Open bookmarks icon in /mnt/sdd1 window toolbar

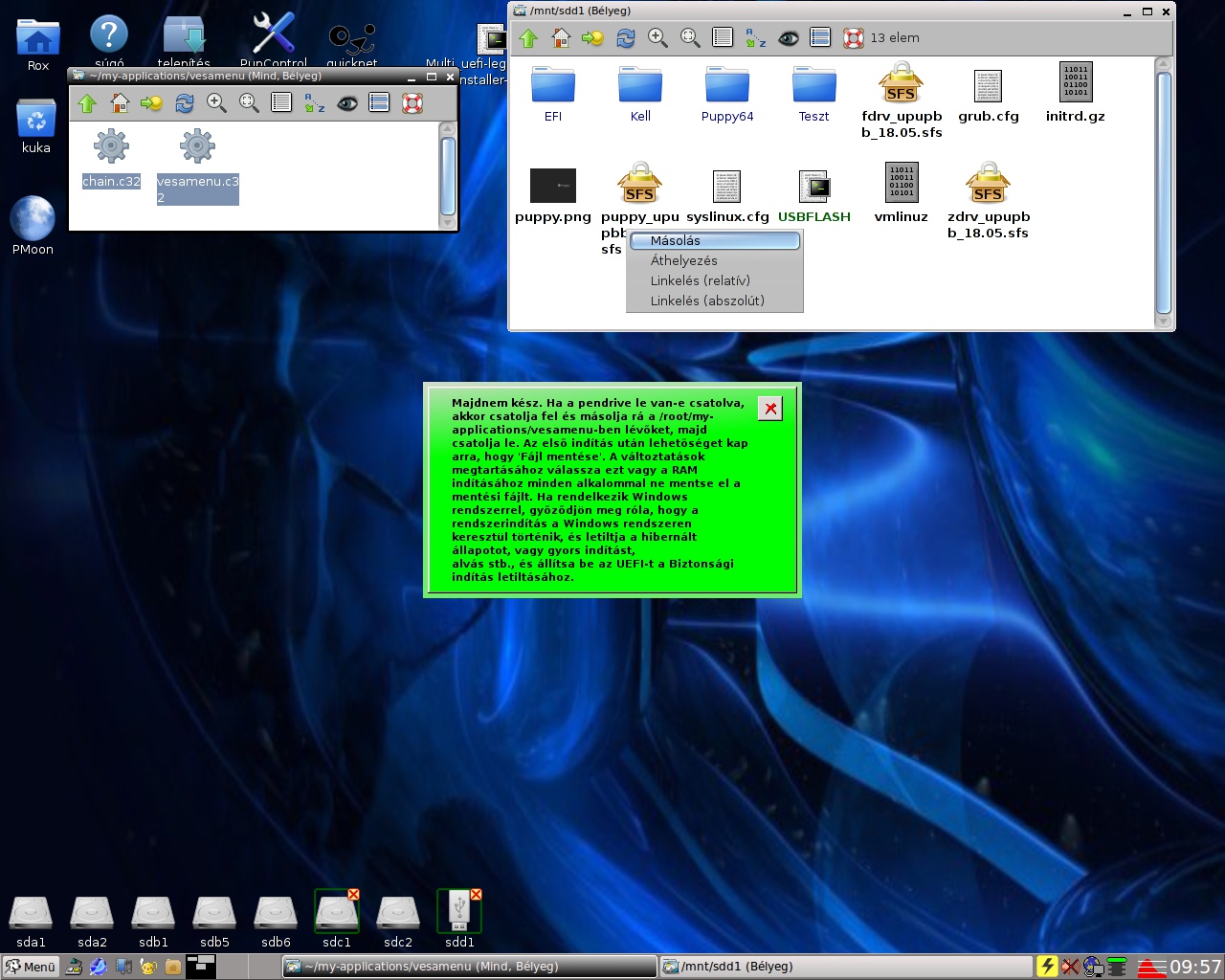[x=592, y=38]
